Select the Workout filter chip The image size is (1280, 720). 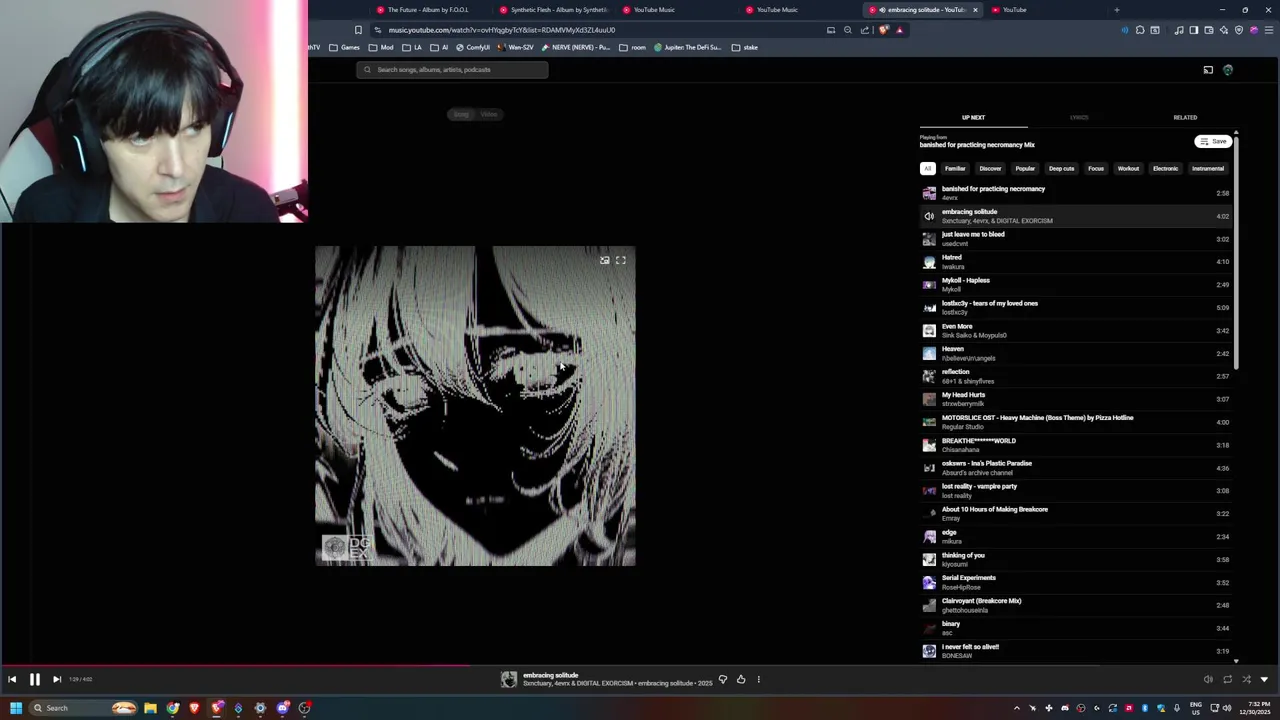[1128, 168]
